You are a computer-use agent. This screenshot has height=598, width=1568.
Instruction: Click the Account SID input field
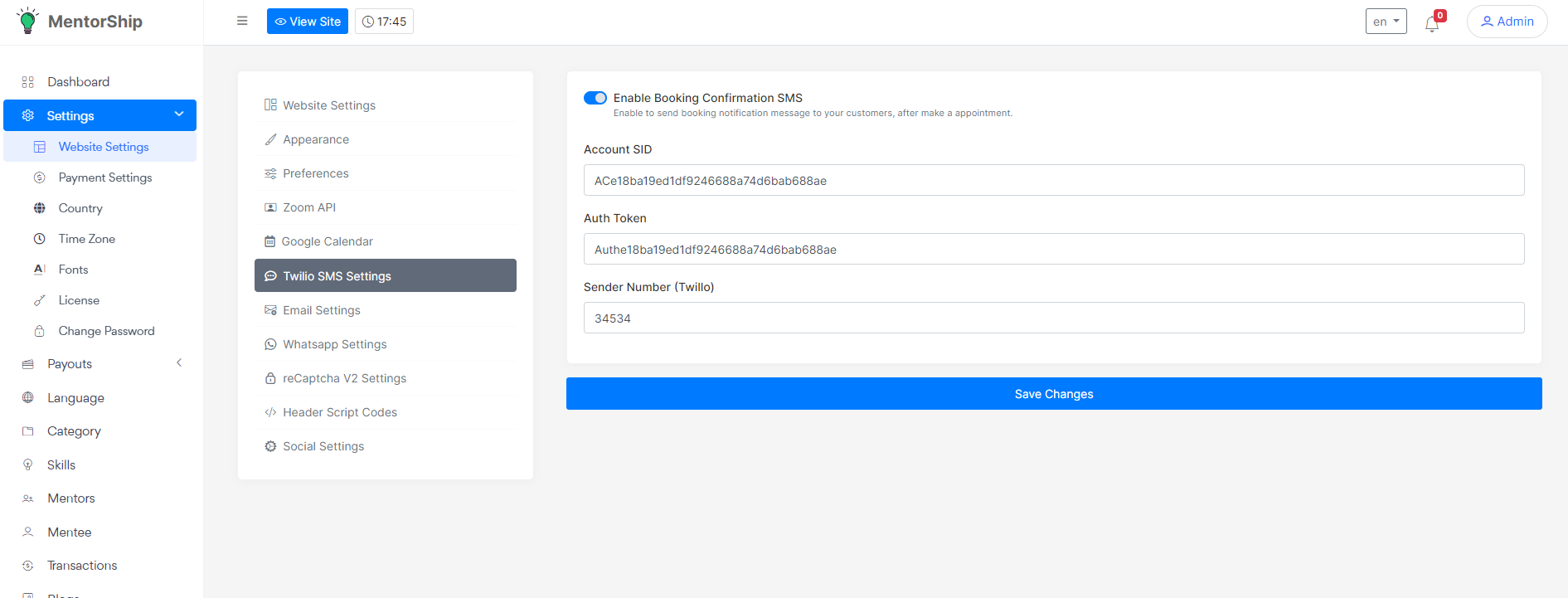point(1053,180)
